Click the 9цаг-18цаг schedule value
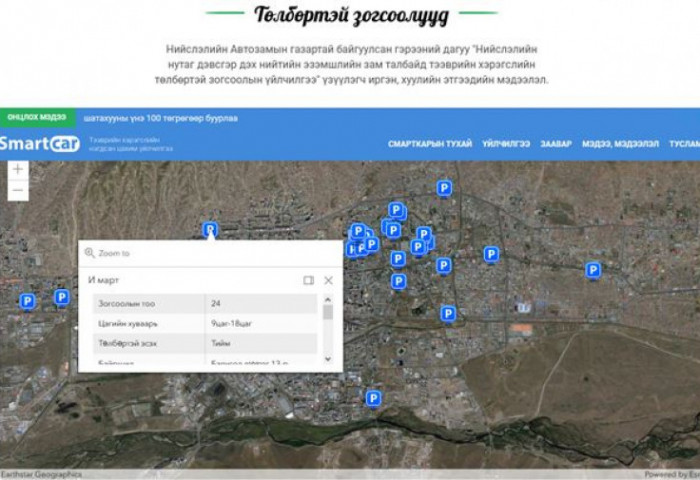The image size is (700, 480). [231, 324]
